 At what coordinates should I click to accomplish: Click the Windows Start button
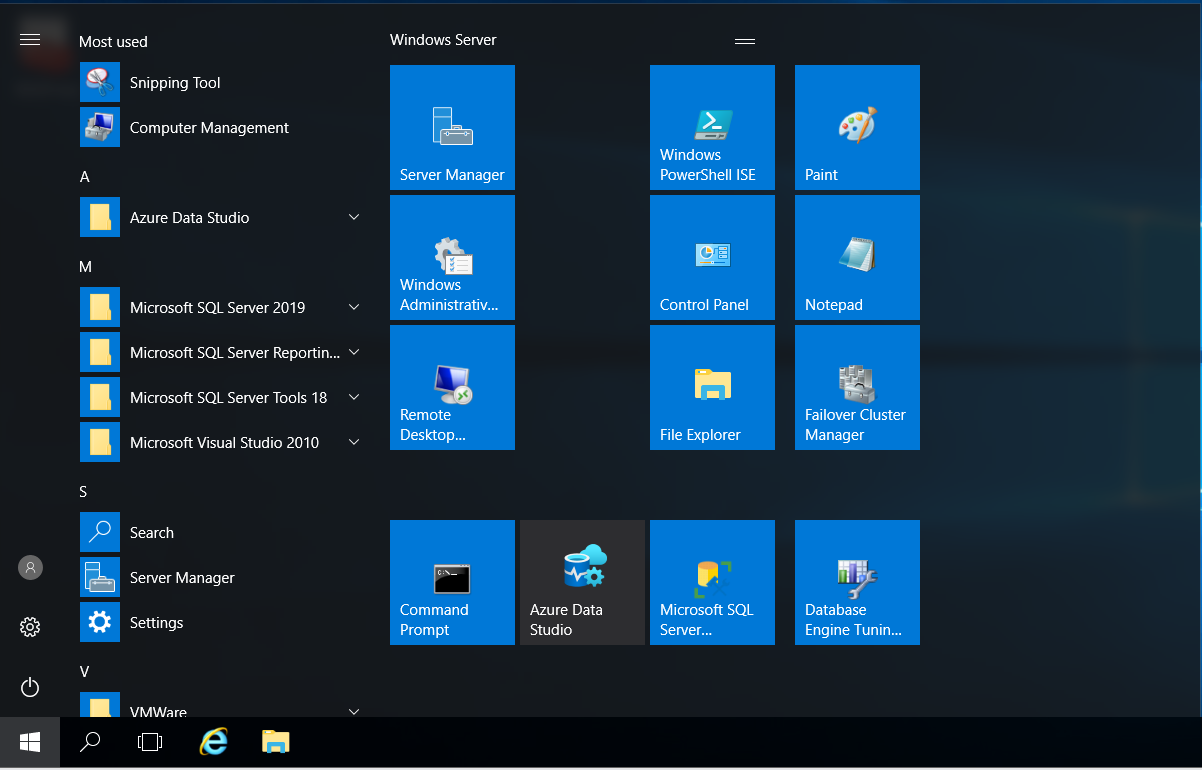[30, 742]
